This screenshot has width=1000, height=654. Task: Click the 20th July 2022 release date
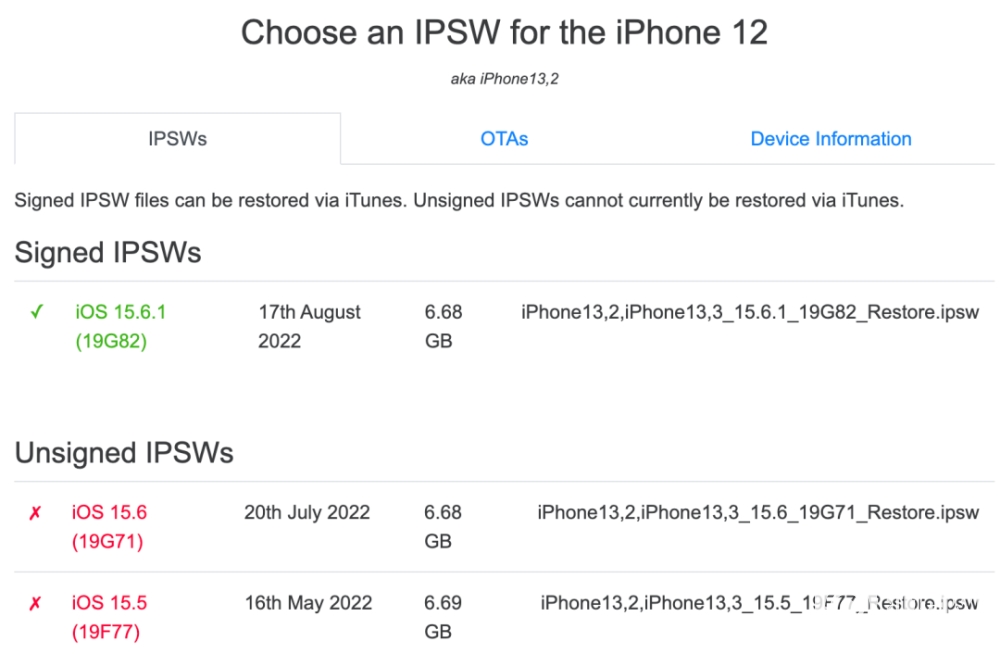(x=307, y=513)
